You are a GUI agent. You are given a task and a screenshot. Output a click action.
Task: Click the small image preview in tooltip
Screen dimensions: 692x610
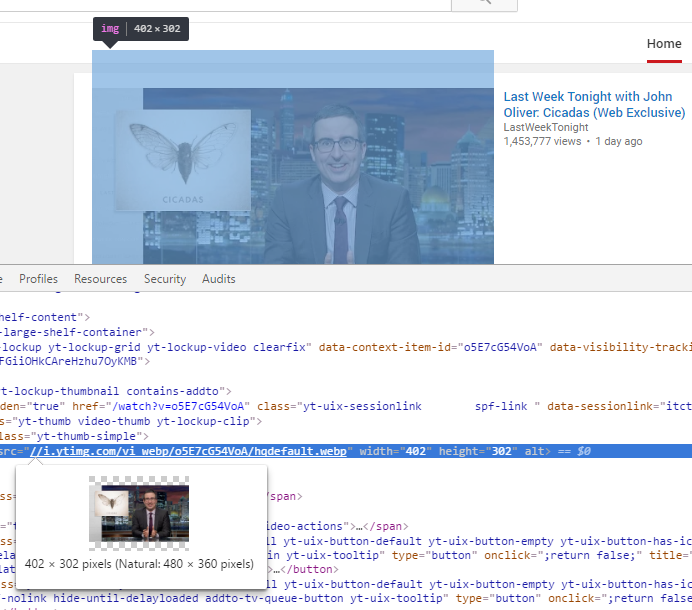tap(139, 513)
